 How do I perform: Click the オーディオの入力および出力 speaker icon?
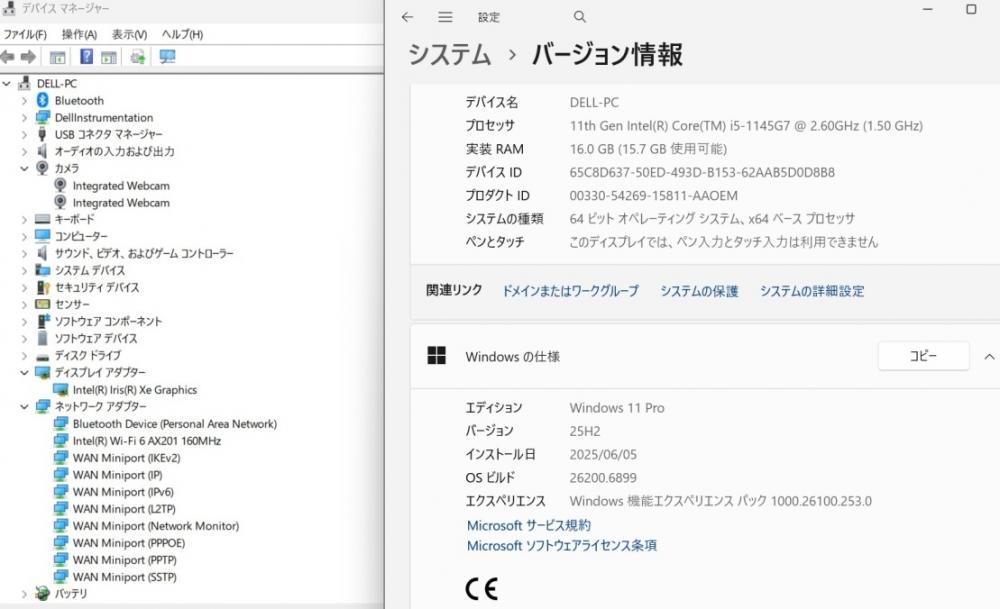(x=42, y=151)
